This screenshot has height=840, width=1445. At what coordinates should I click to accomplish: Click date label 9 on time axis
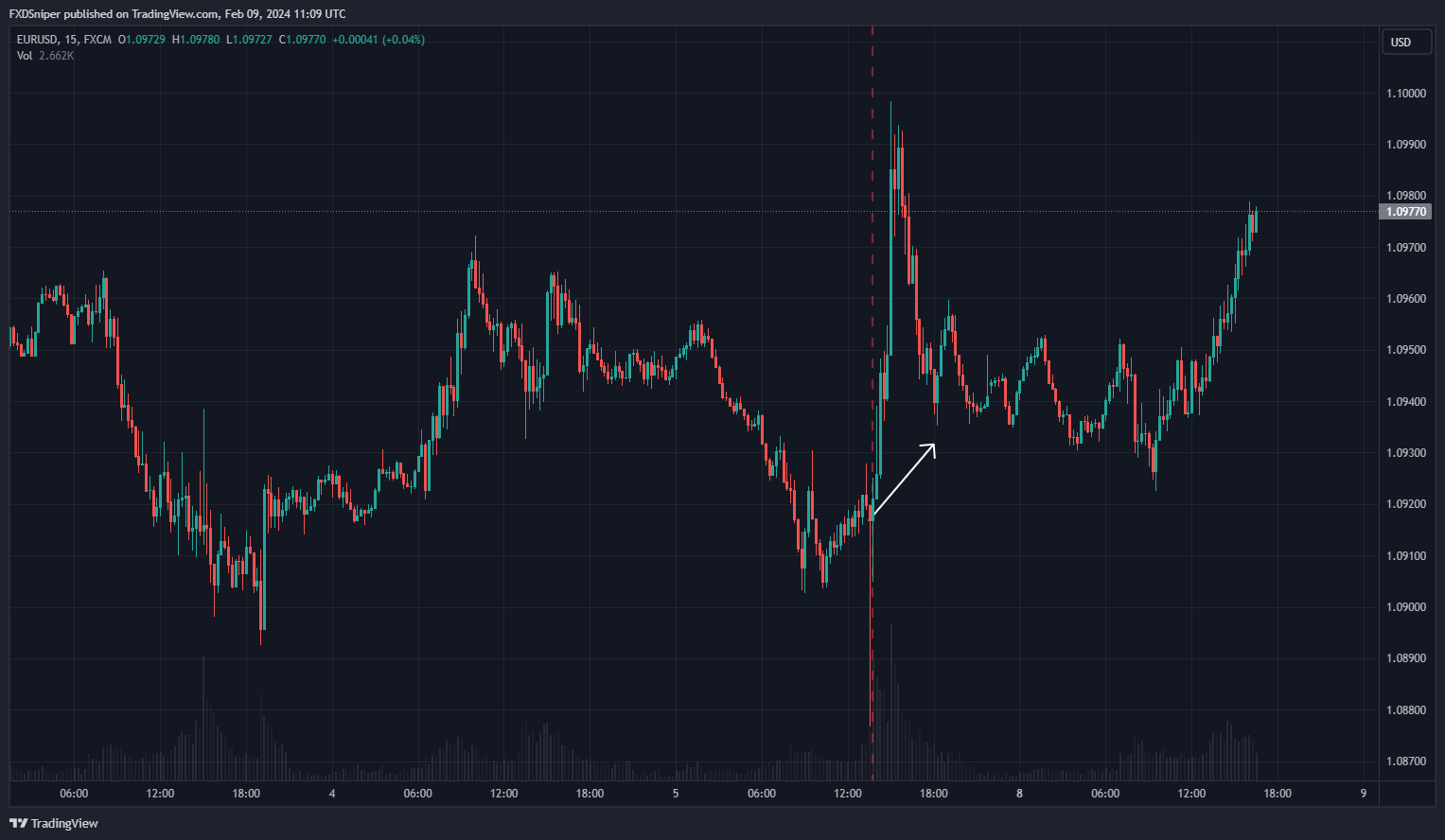pos(1363,794)
